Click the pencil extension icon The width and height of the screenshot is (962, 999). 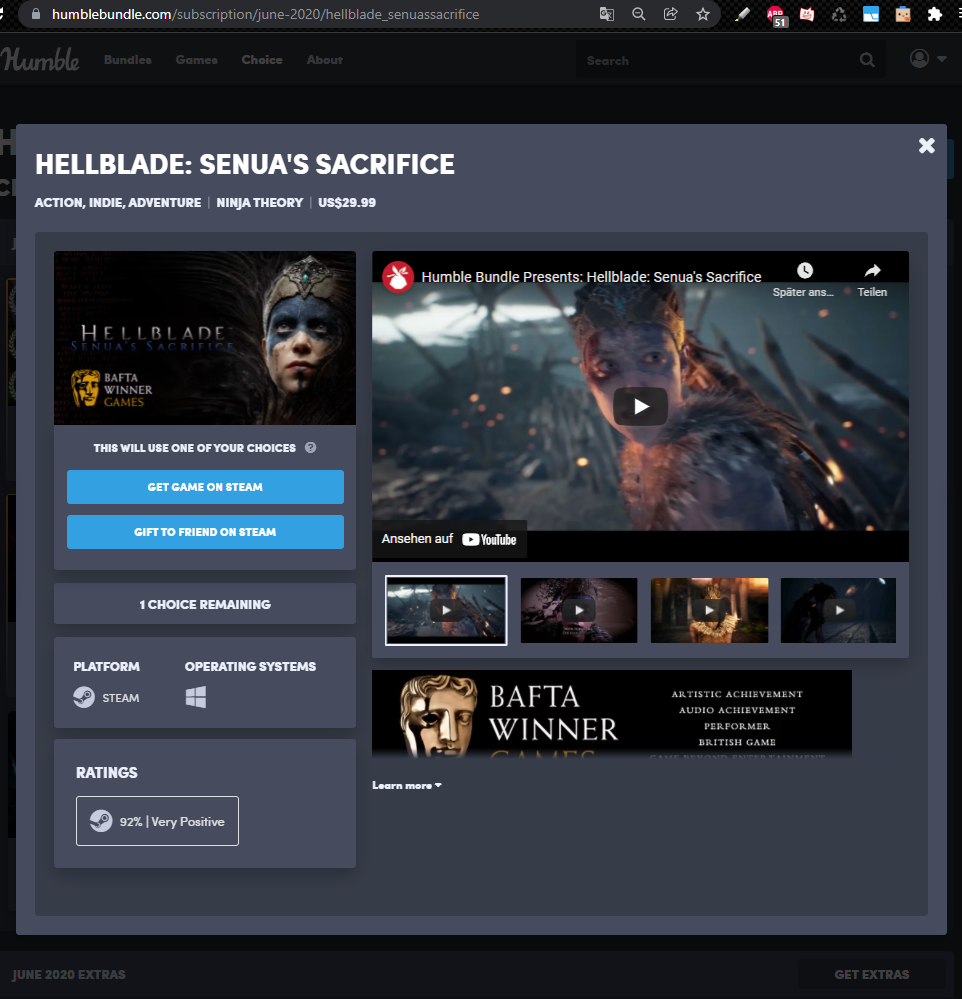742,14
